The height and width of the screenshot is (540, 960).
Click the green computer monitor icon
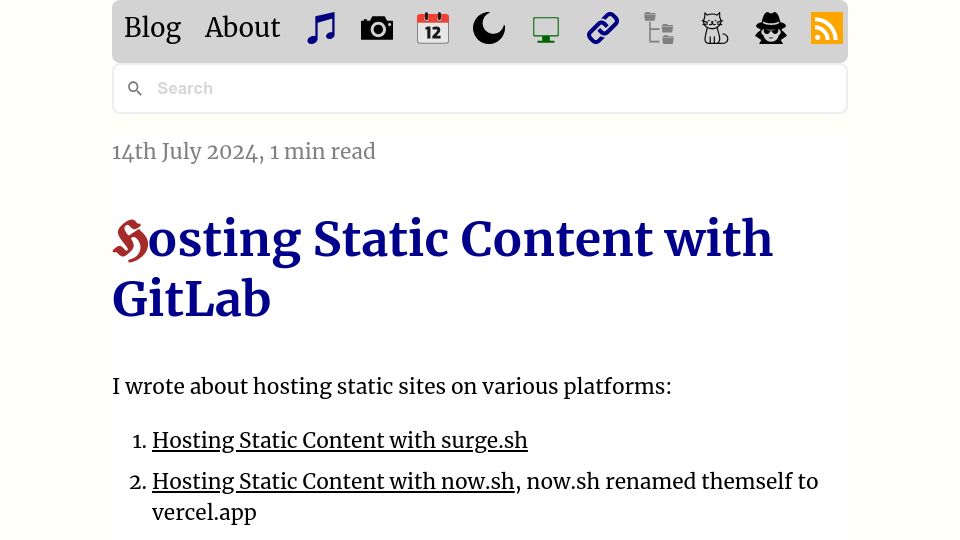tap(546, 29)
